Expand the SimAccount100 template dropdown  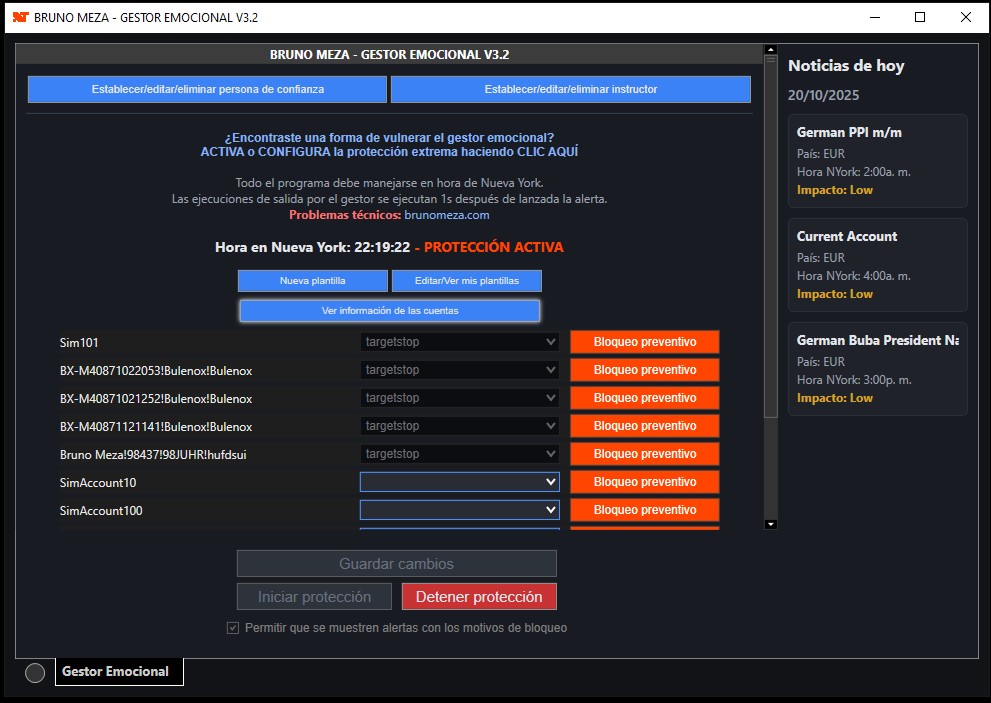(459, 510)
